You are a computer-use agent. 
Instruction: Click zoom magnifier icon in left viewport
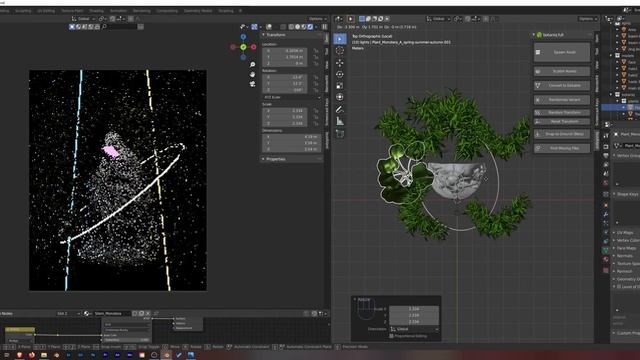253,64
